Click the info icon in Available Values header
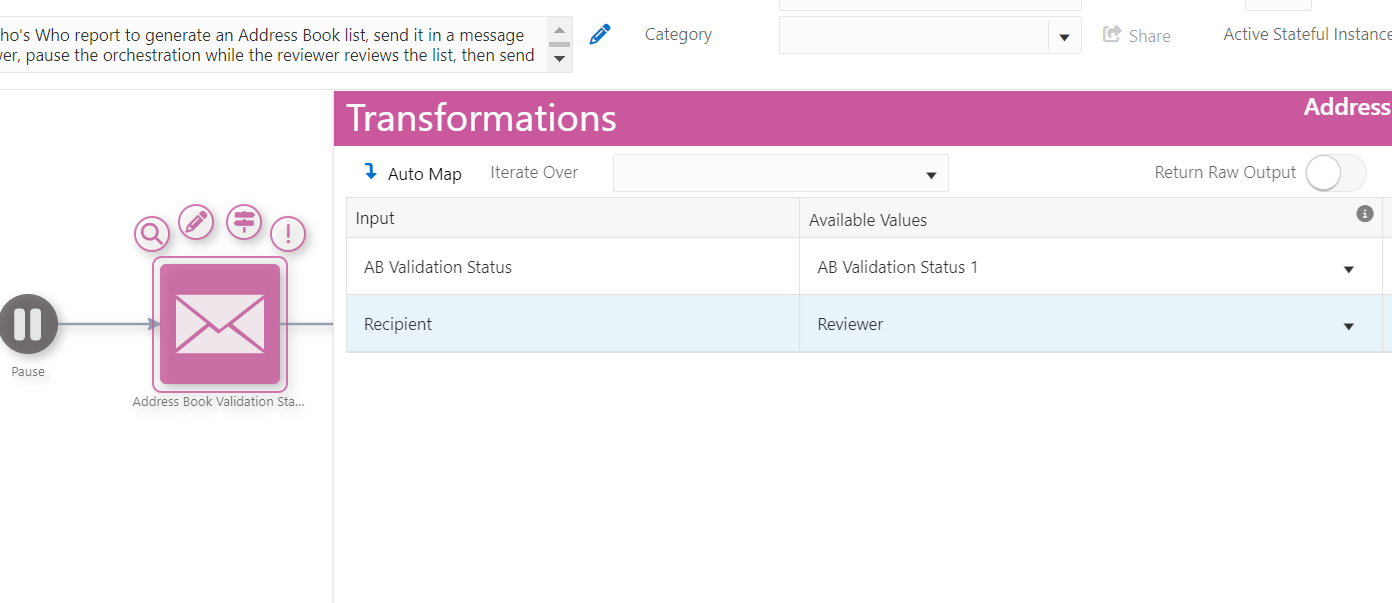The image size is (1392, 603). [1365, 213]
